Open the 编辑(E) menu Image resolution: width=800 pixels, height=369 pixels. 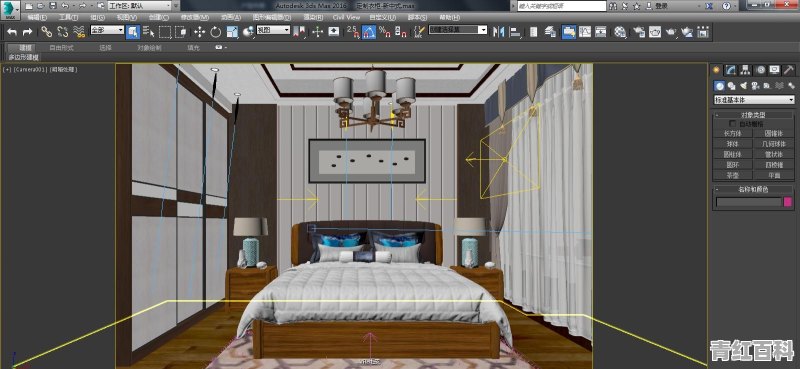(x=37, y=17)
